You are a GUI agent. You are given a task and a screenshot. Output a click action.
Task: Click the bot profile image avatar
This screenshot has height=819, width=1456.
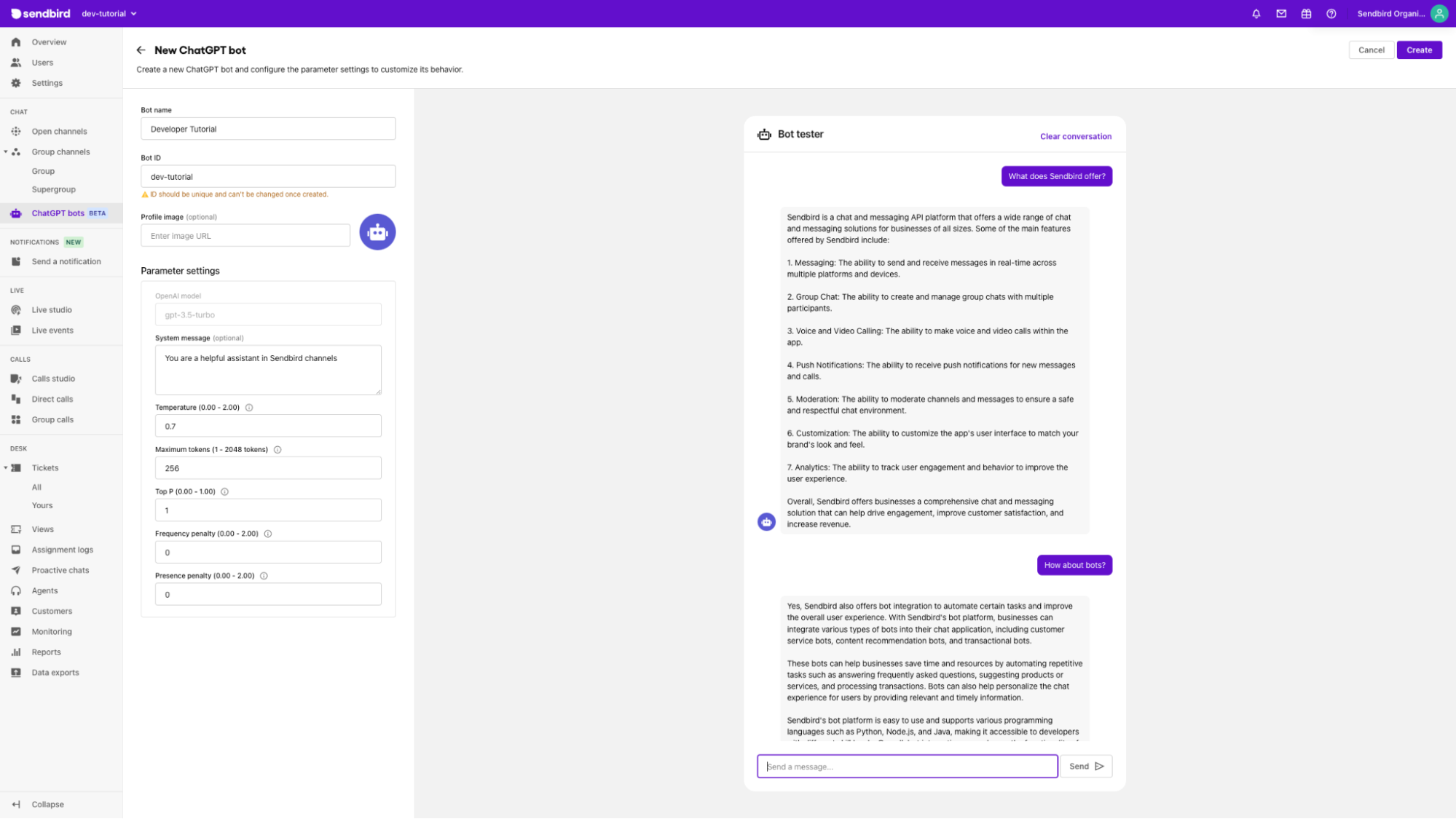(x=377, y=232)
